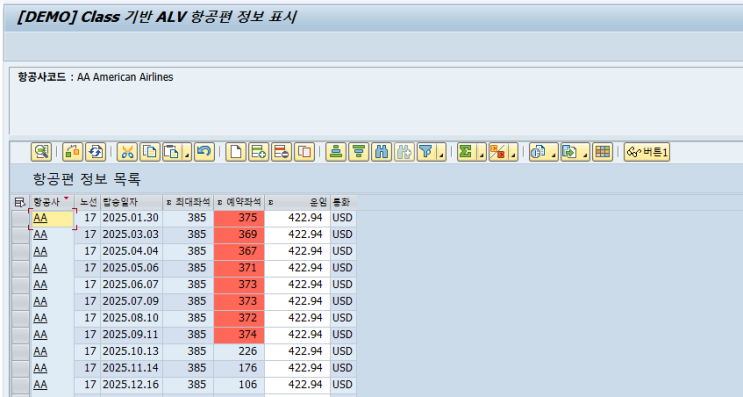This screenshot has width=743, height=397.
Task: Select the row dated 2025.10.13 via row selector
Action: (20, 351)
